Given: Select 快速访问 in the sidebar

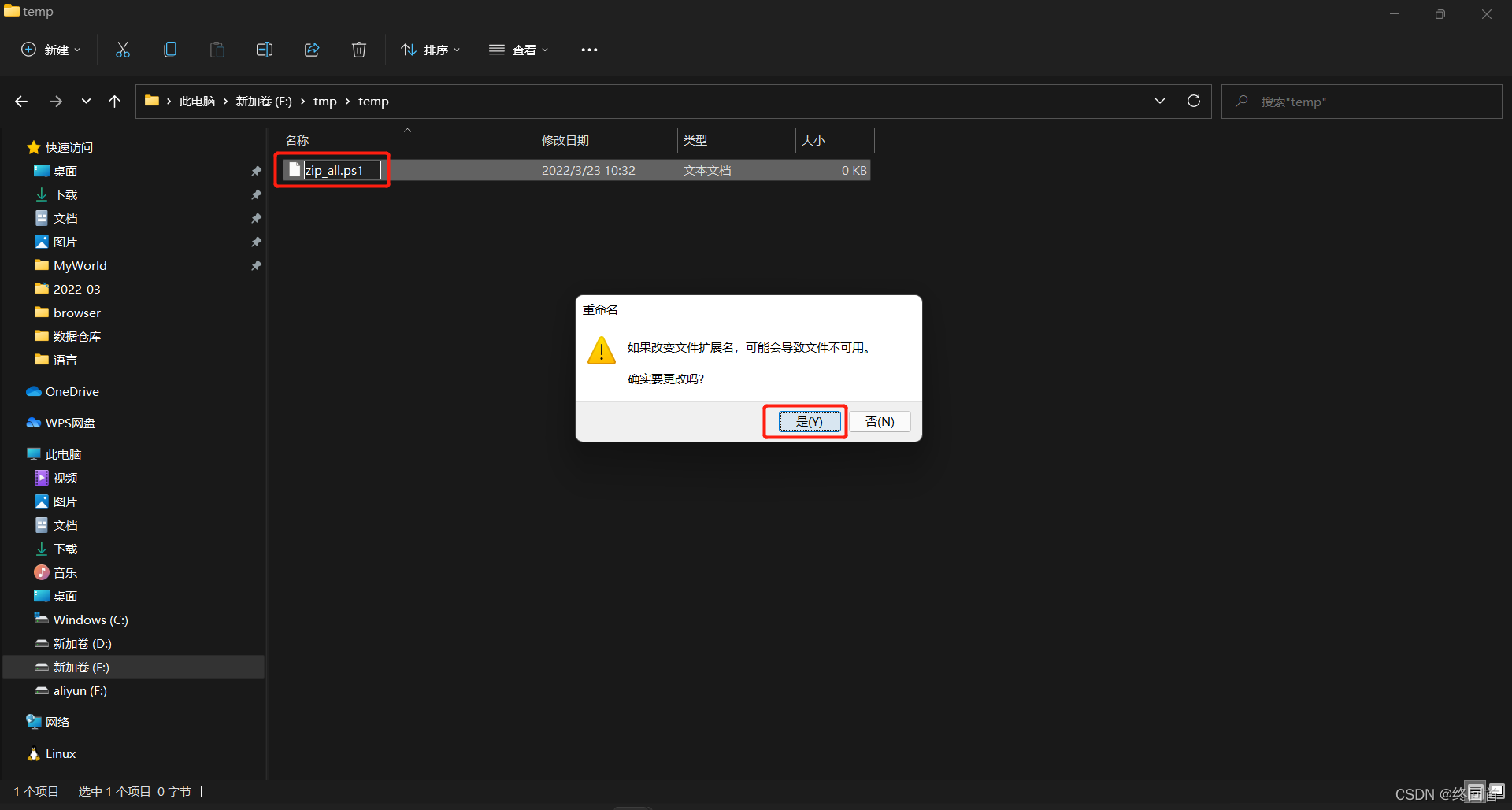Looking at the screenshot, I should (x=69, y=147).
